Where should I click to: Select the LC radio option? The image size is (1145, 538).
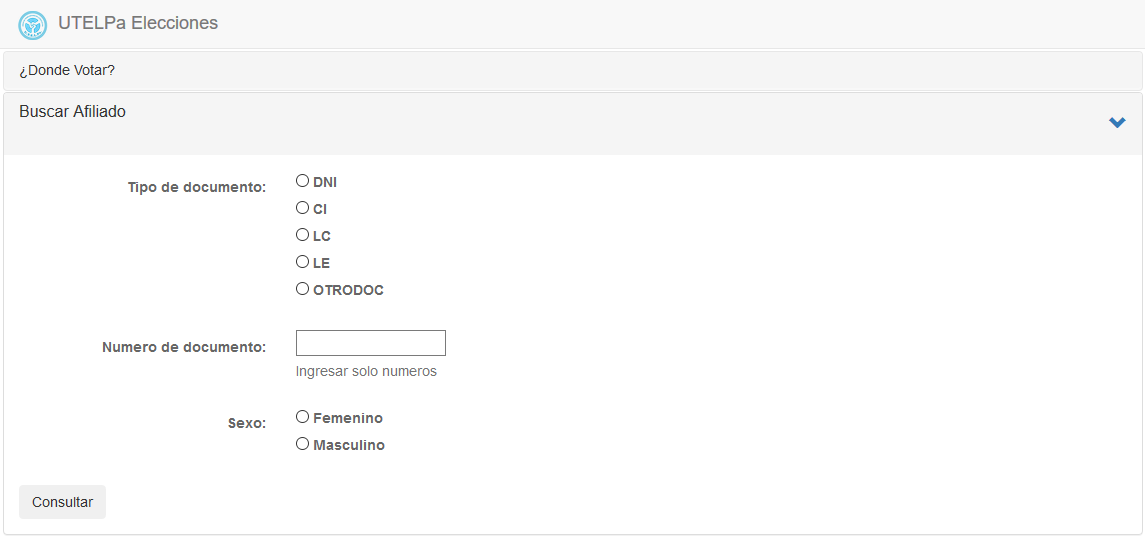302,235
